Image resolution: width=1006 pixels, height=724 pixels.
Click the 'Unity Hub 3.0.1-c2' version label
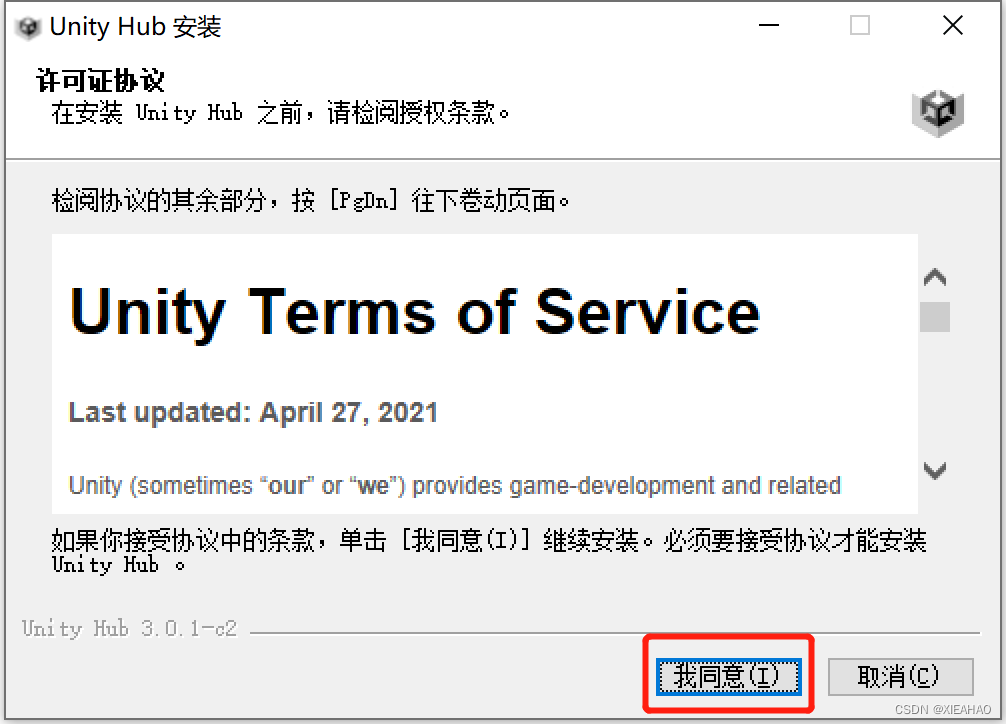tap(129, 628)
